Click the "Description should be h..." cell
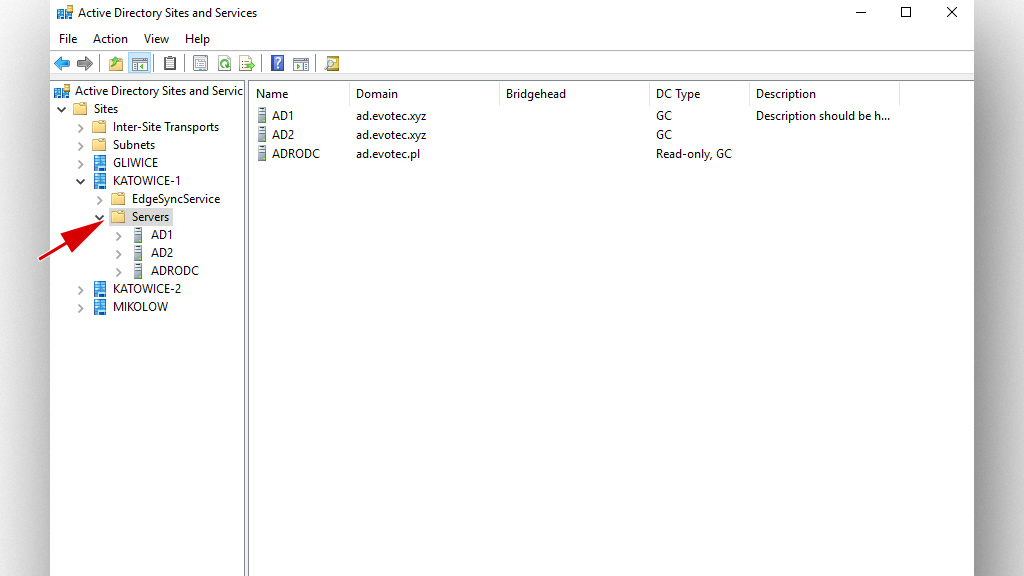The width and height of the screenshot is (1024, 576). click(x=823, y=116)
